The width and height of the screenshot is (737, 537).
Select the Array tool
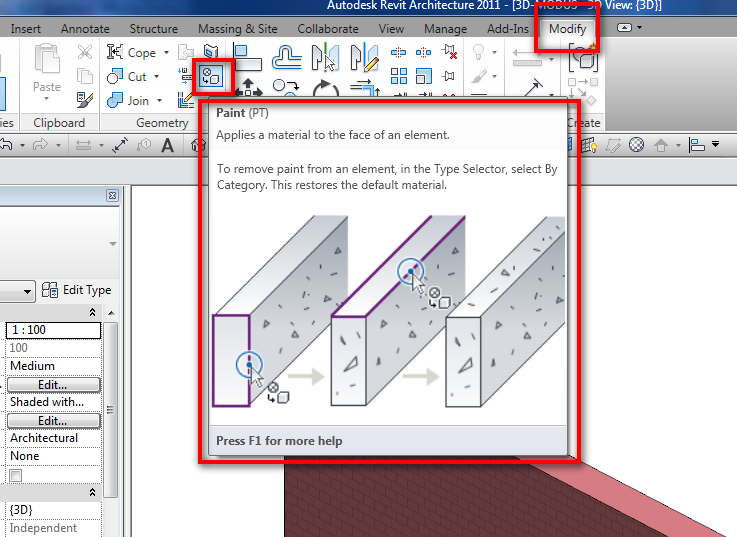(x=399, y=76)
